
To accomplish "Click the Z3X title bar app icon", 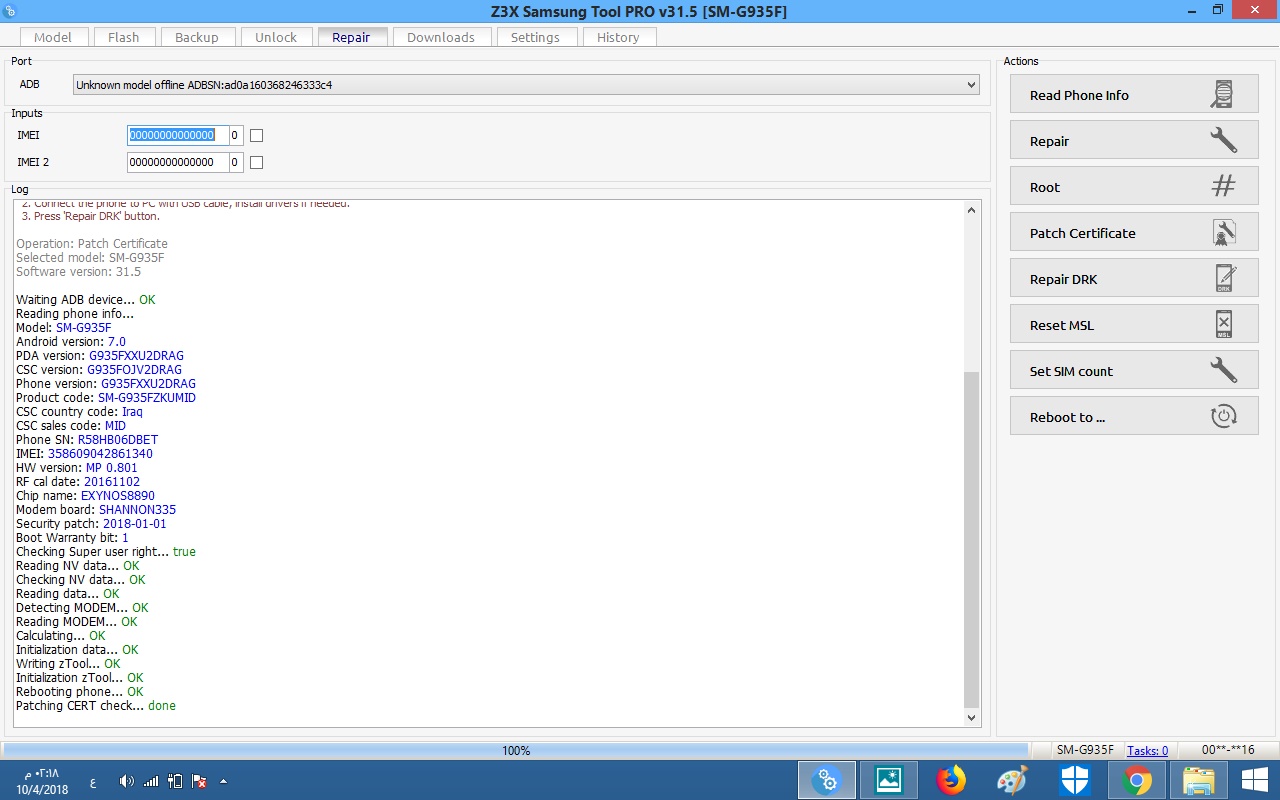I will pyautogui.click(x=10, y=10).
